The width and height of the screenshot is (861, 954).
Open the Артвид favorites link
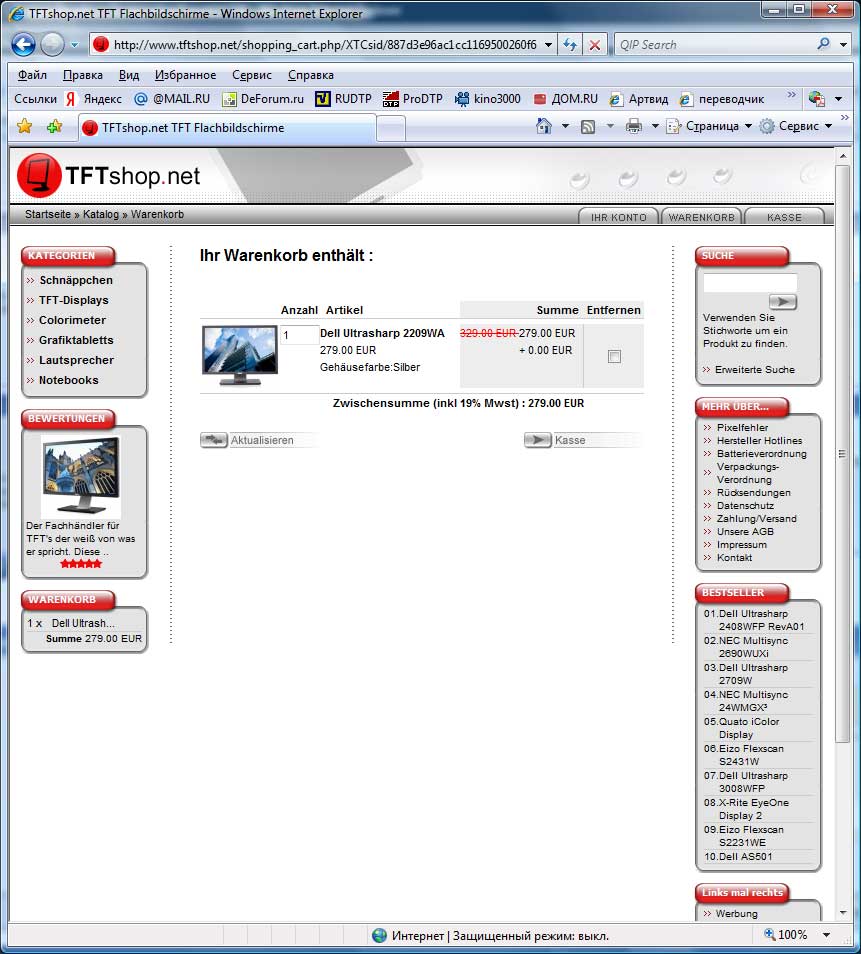[639, 99]
